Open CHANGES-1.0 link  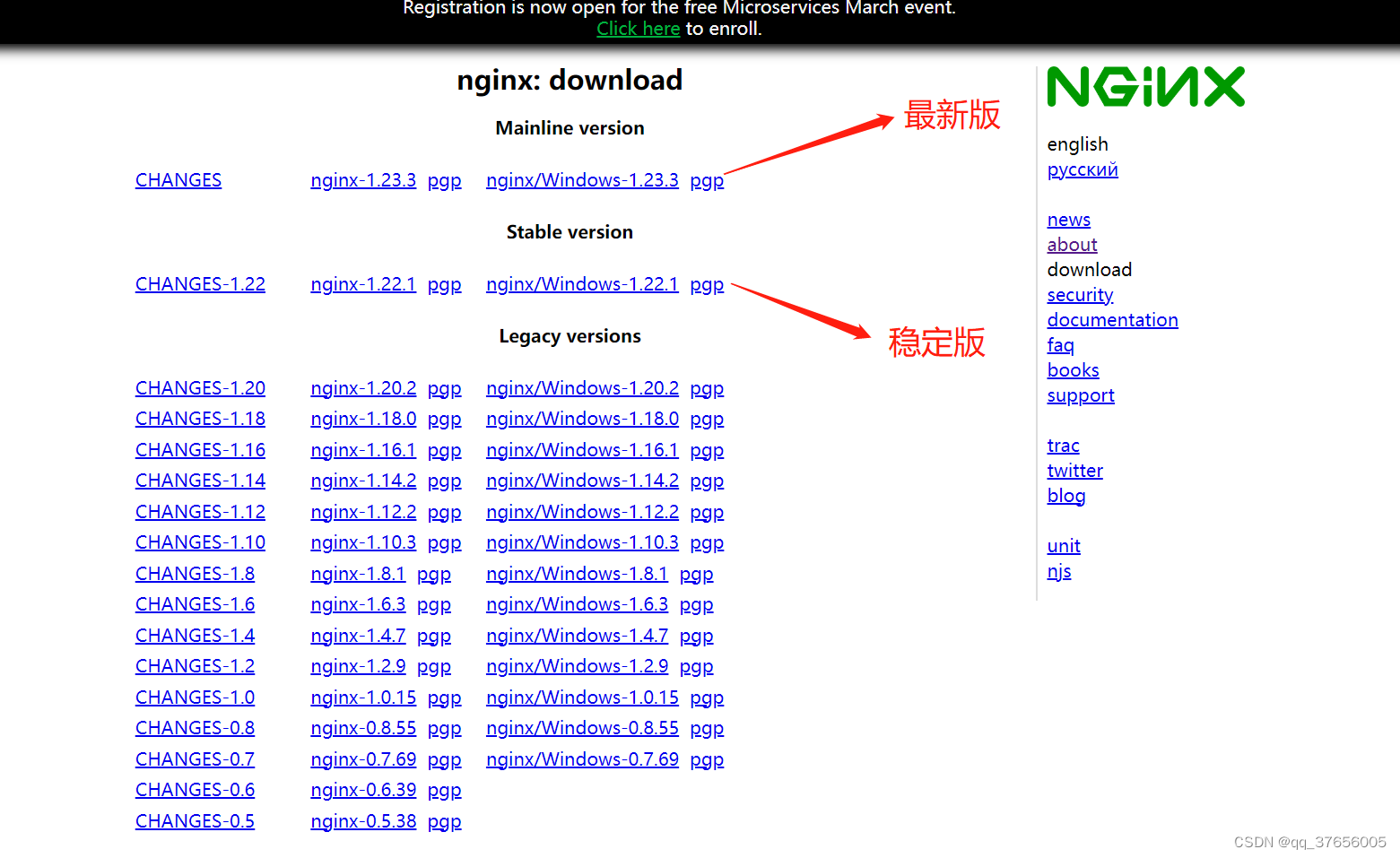tap(195, 698)
